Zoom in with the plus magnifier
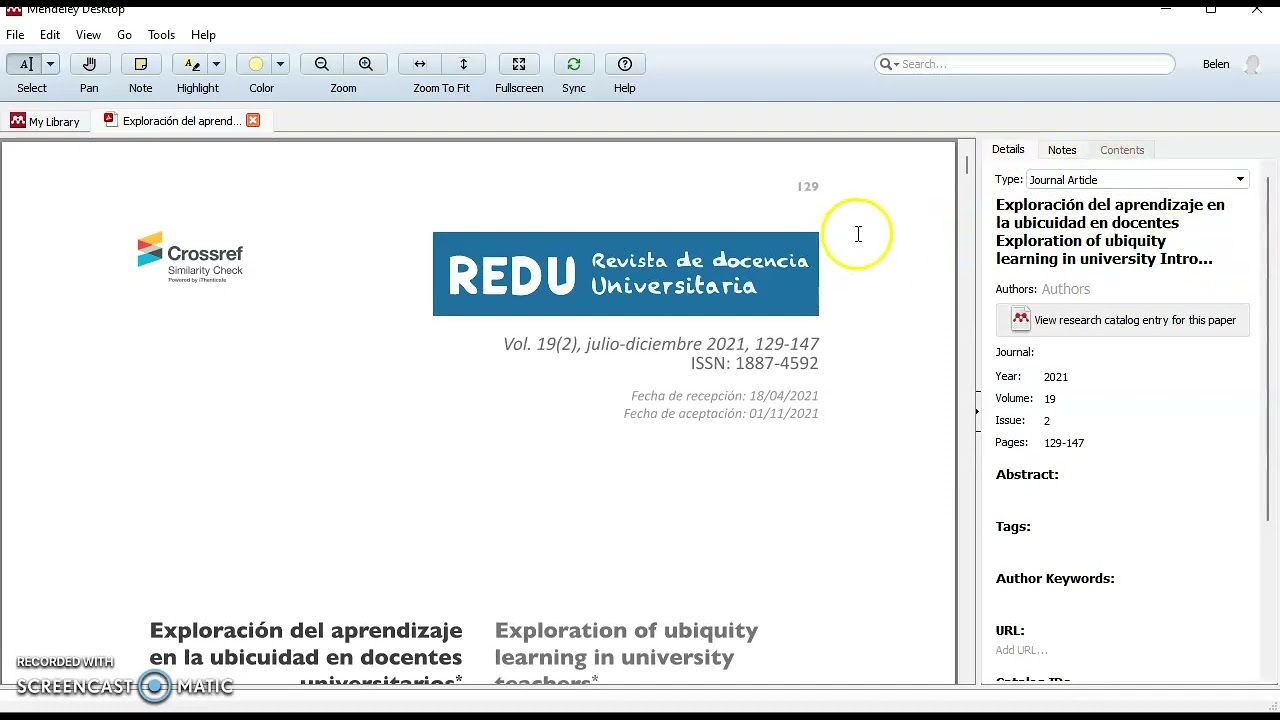The width and height of the screenshot is (1280, 720). pos(366,64)
